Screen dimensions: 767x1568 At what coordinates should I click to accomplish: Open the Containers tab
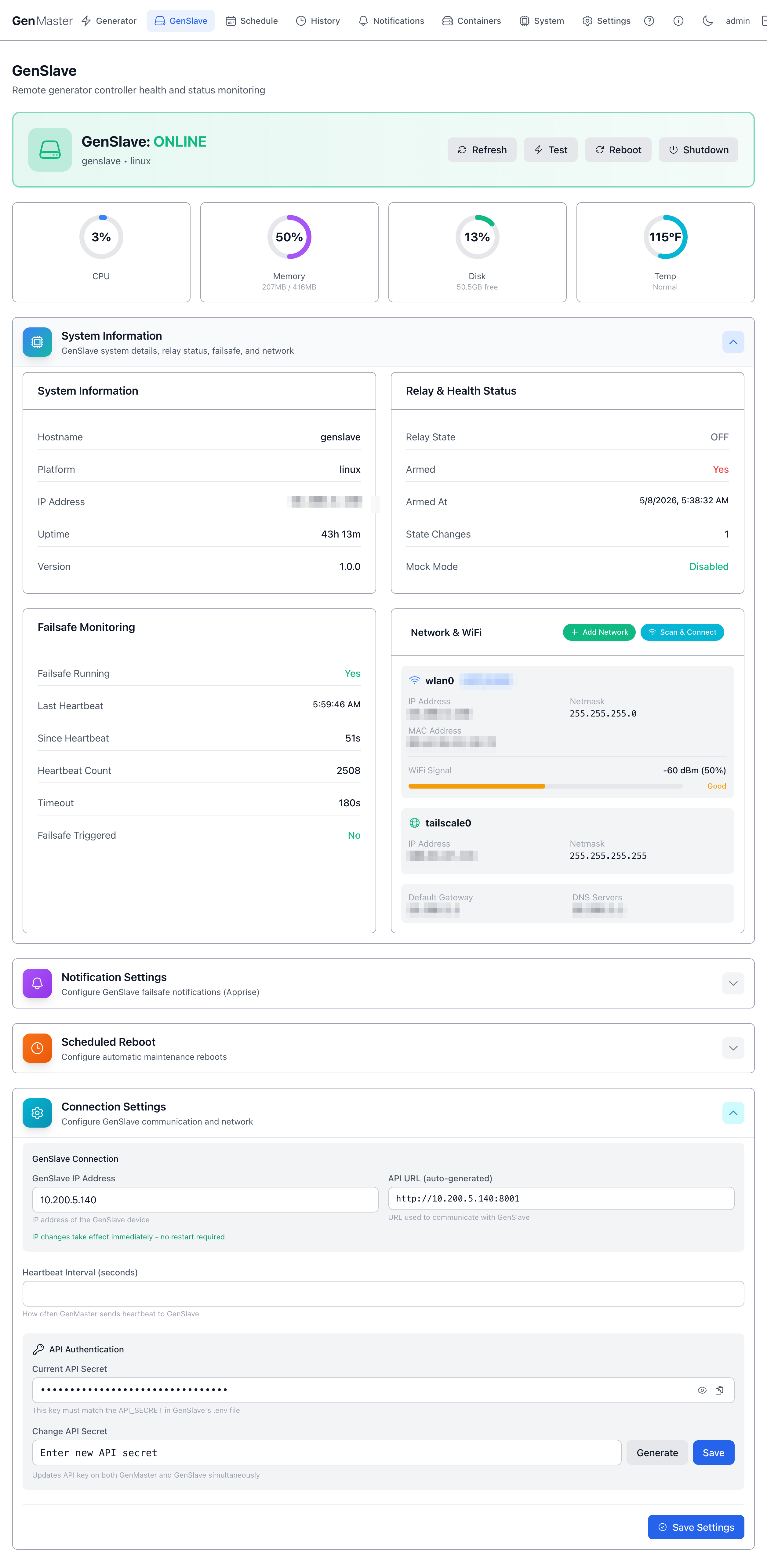coord(472,21)
